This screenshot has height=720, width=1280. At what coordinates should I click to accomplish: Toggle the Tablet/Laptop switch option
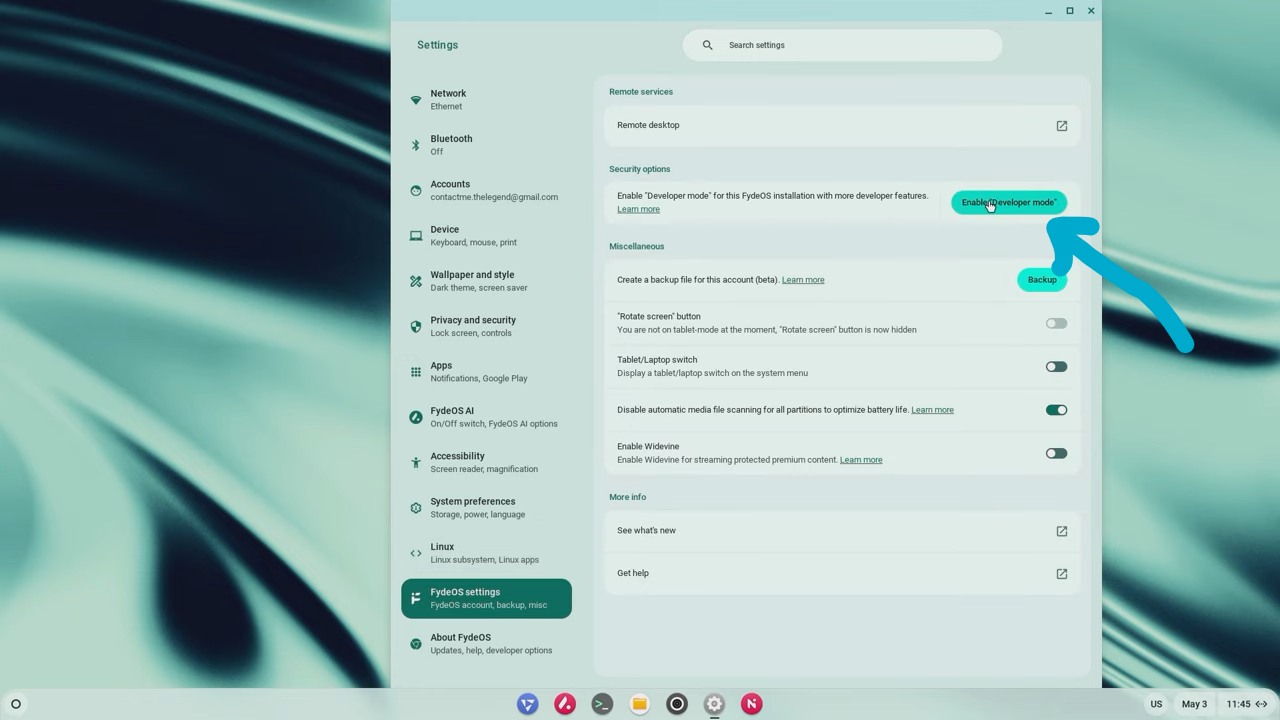click(x=1056, y=367)
